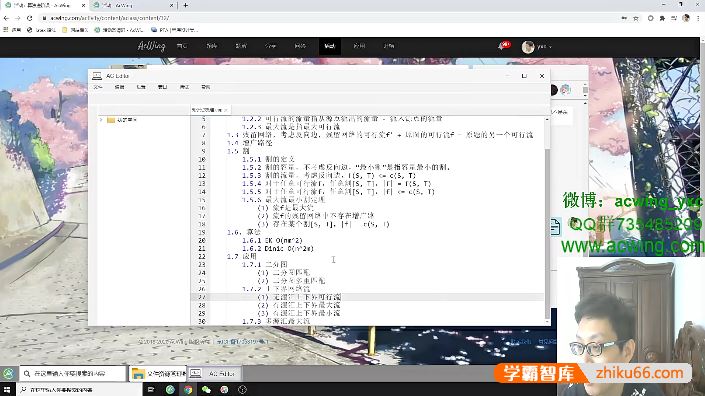The image size is (705, 396).
Task: Open WeChat from the Windows taskbar
Action: [x=206, y=390]
